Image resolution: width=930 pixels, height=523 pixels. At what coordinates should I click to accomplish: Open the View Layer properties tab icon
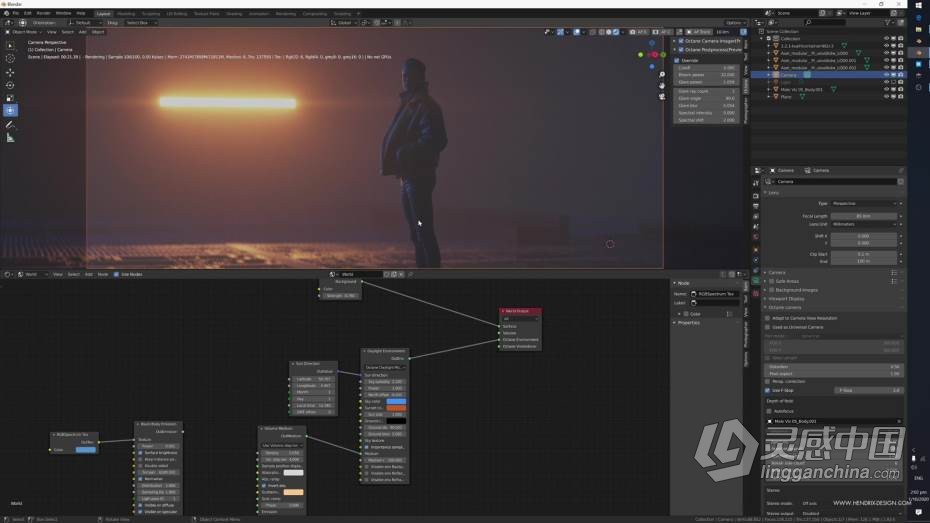tap(756, 216)
